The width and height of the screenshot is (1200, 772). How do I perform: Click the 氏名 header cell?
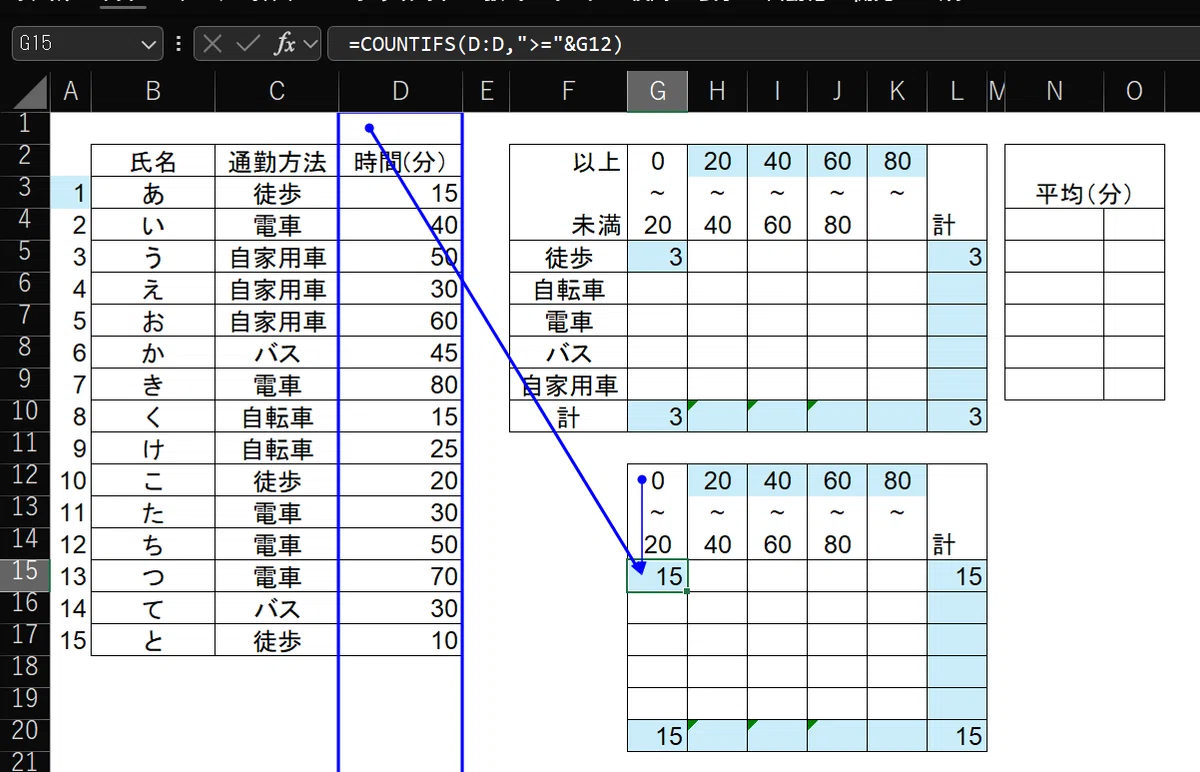pyautogui.click(x=153, y=161)
